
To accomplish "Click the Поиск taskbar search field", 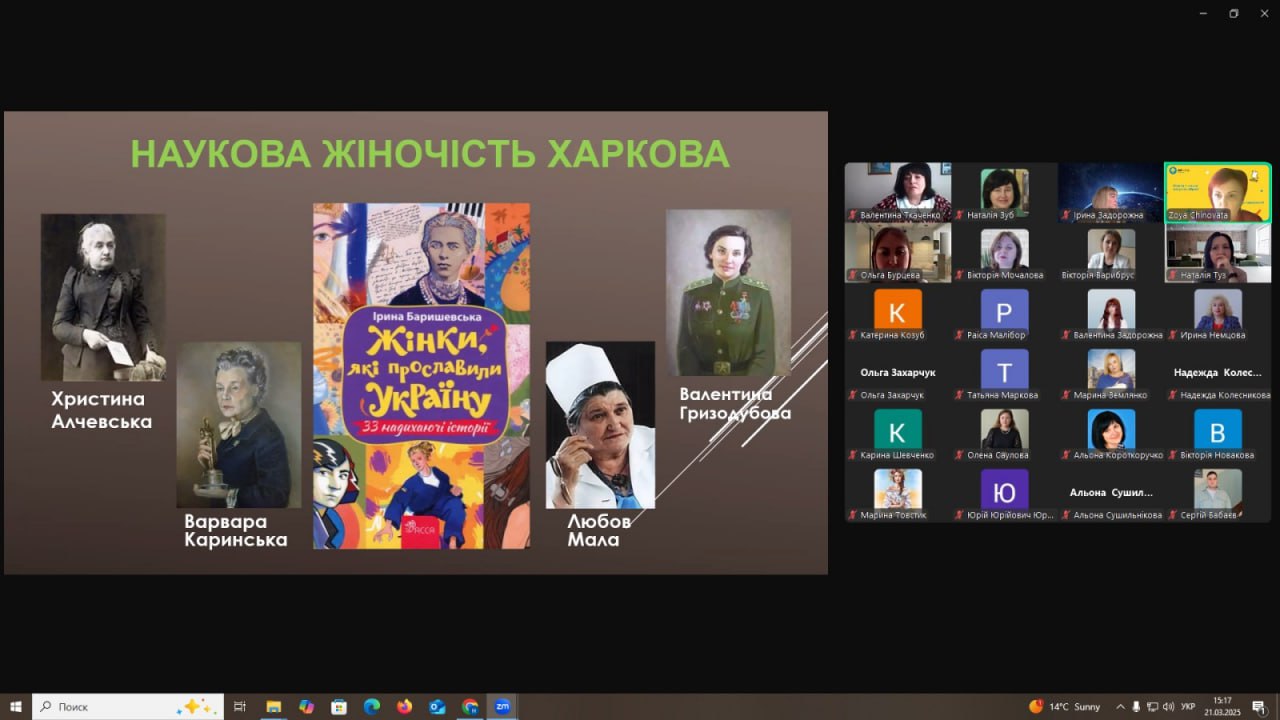I will click(128, 706).
